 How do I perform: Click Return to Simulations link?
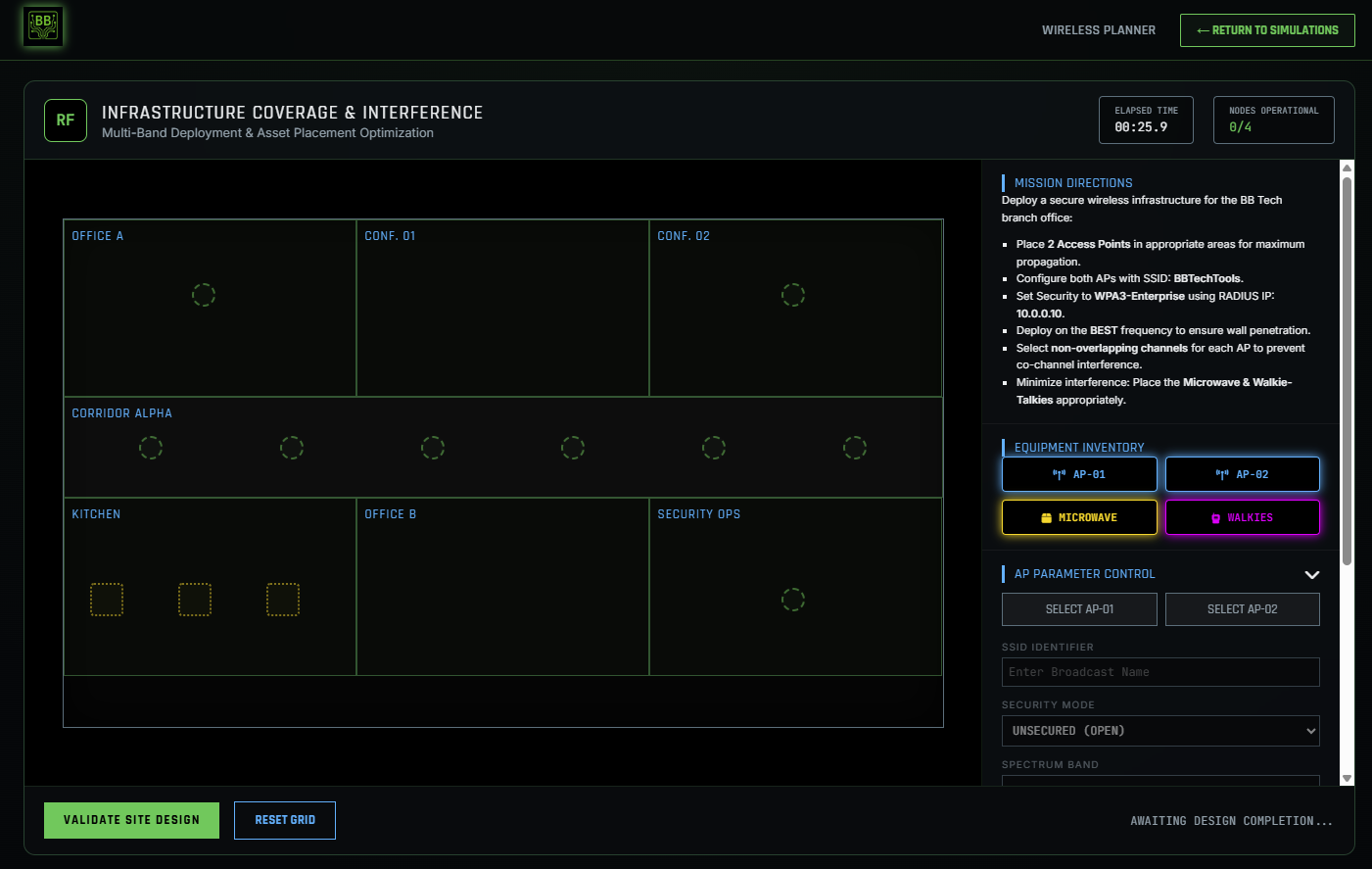(x=1267, y=30)
